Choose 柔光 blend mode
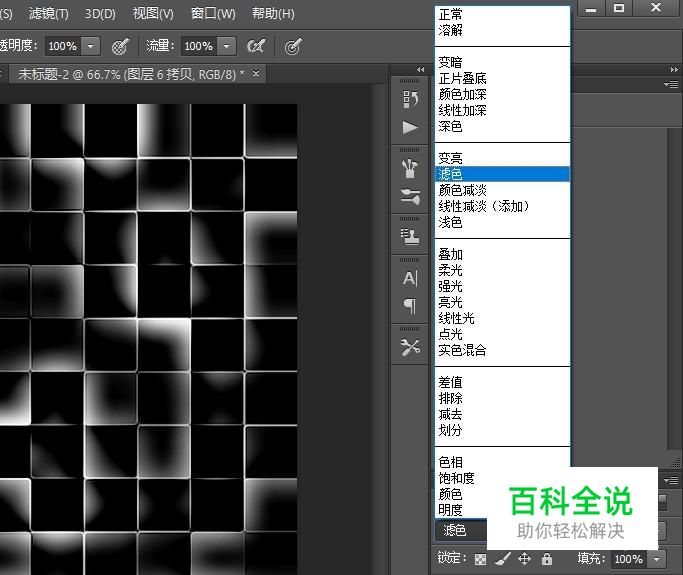 pyautogui.click(x=502, y=270)
